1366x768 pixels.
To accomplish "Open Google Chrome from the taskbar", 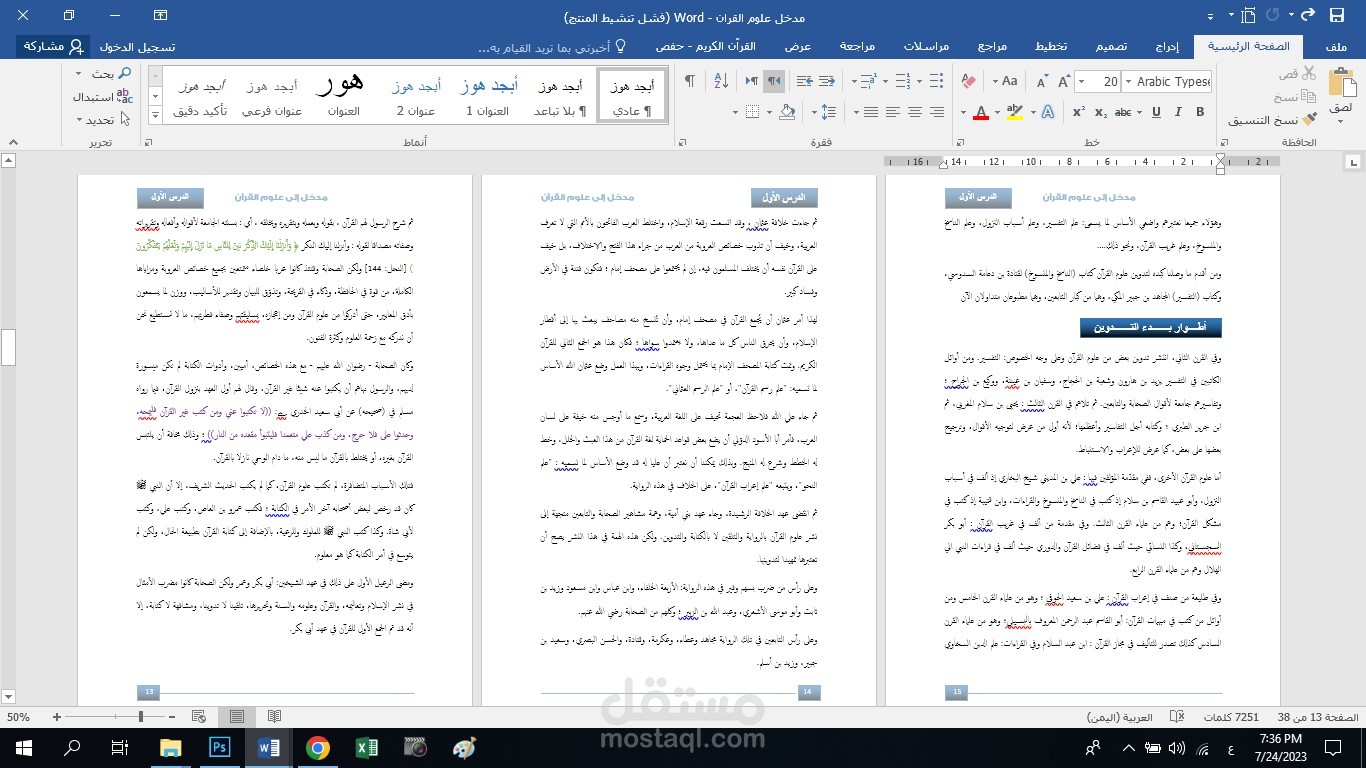I will [318, 747].
